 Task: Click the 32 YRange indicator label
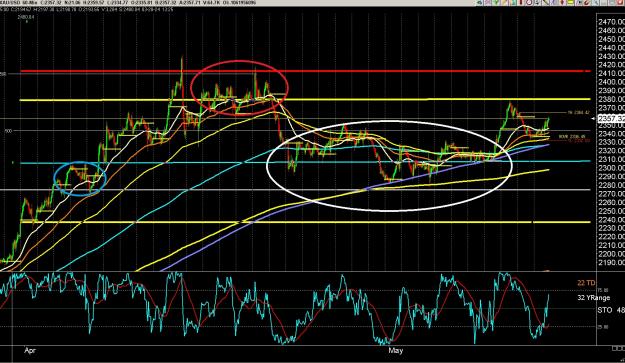(x=594, y=298)
